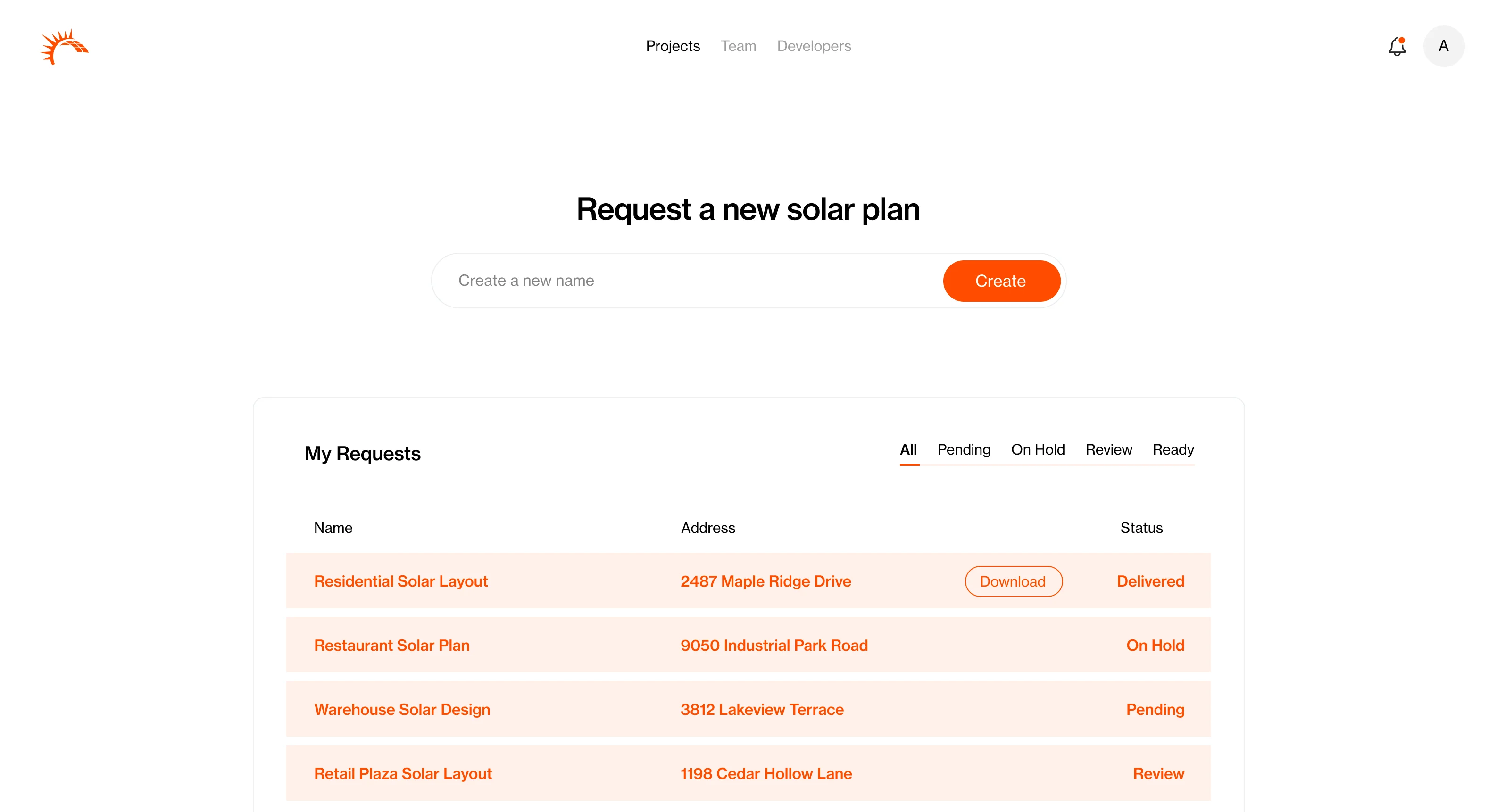Go to the Projects nav item
Screen dimensions: 1497x812
pos(673,46)
